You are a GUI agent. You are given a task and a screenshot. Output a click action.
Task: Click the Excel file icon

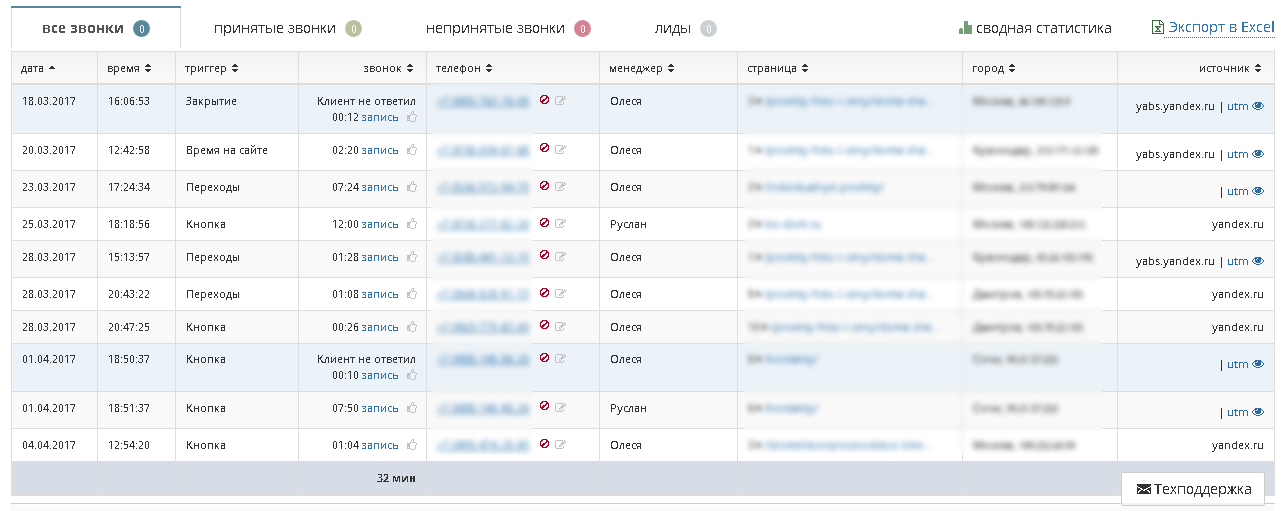click(x=1158, y=27)
